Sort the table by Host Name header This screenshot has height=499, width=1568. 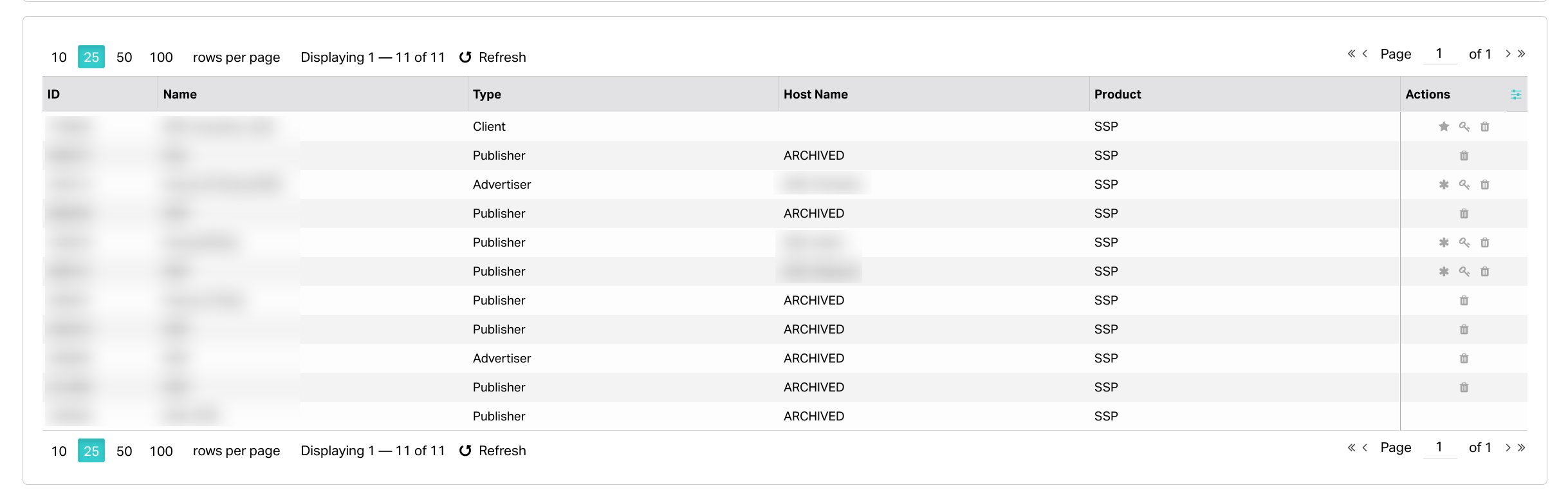(x=816, y=94)
